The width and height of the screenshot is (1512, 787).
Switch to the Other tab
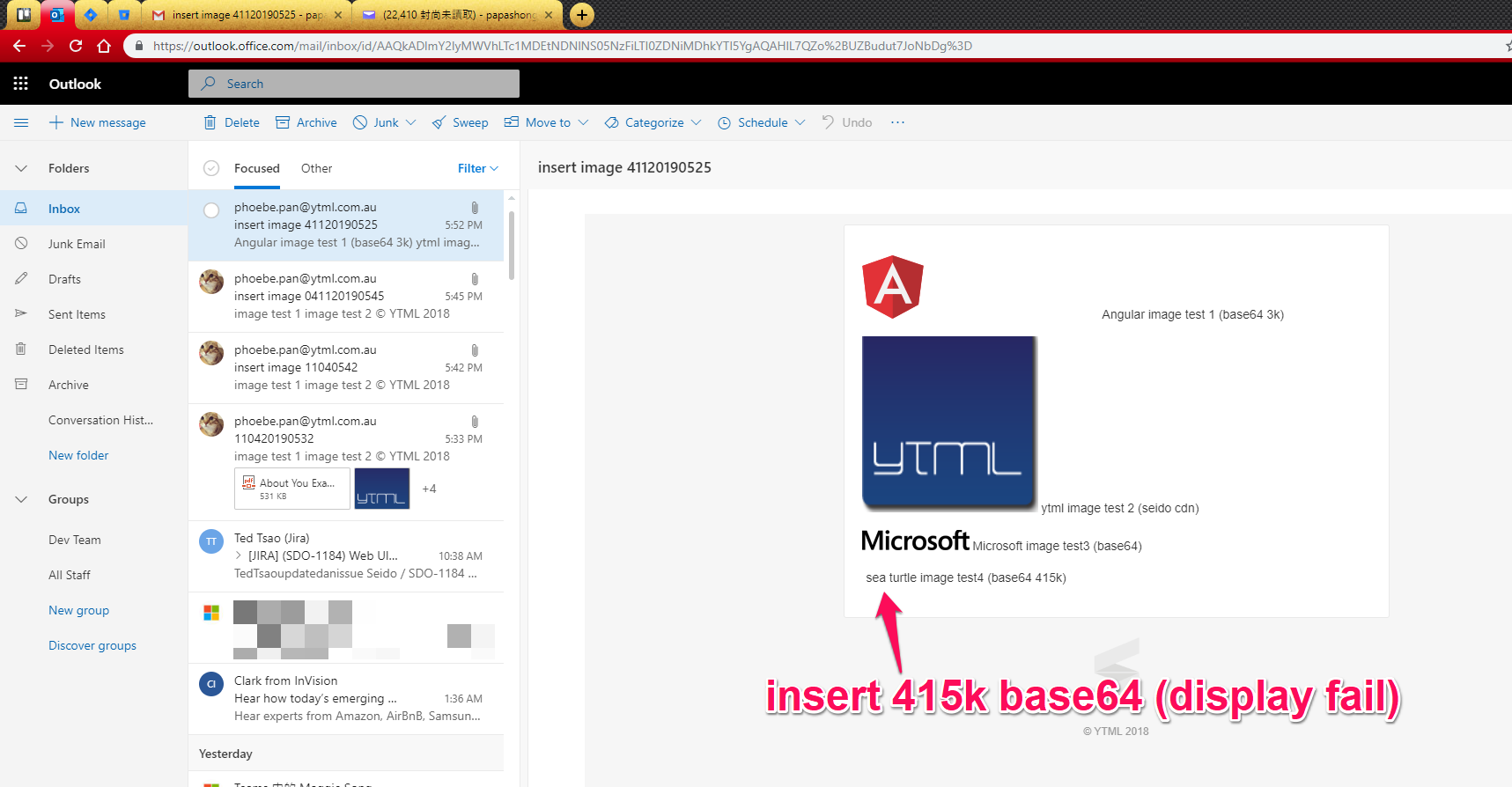click(x=317, y=168)
